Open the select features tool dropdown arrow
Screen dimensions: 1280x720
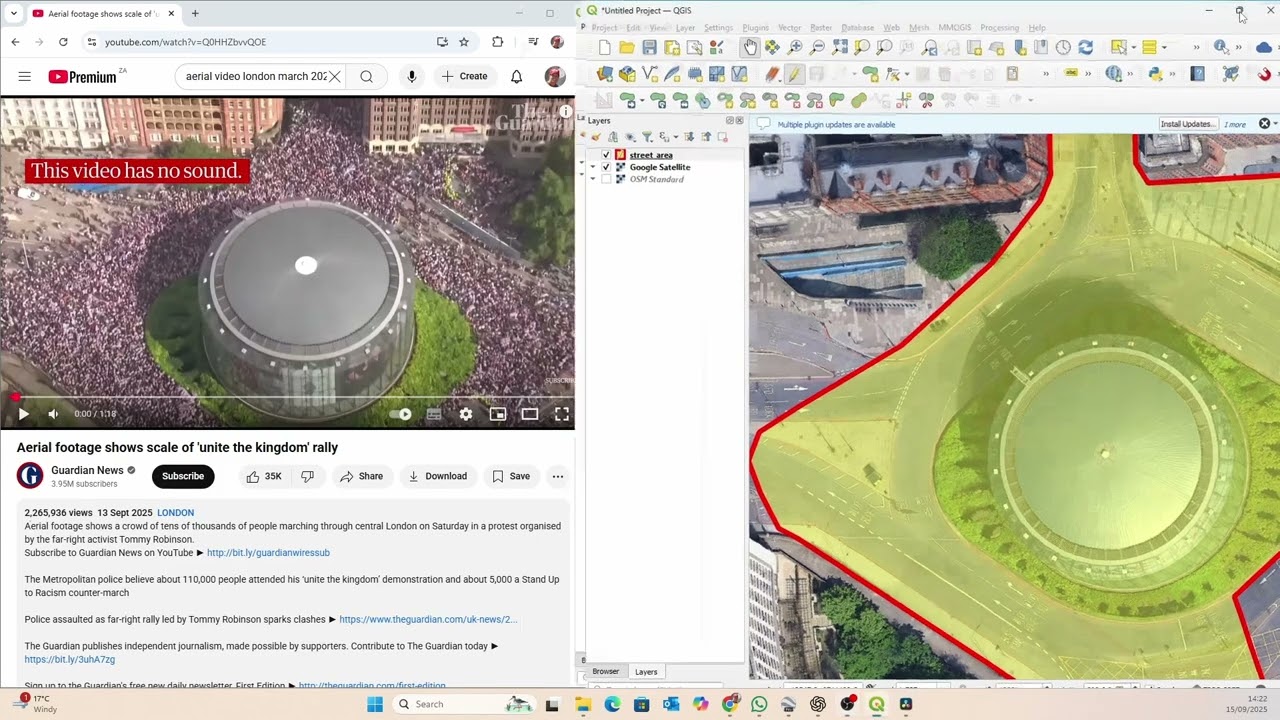[1133, 47]
